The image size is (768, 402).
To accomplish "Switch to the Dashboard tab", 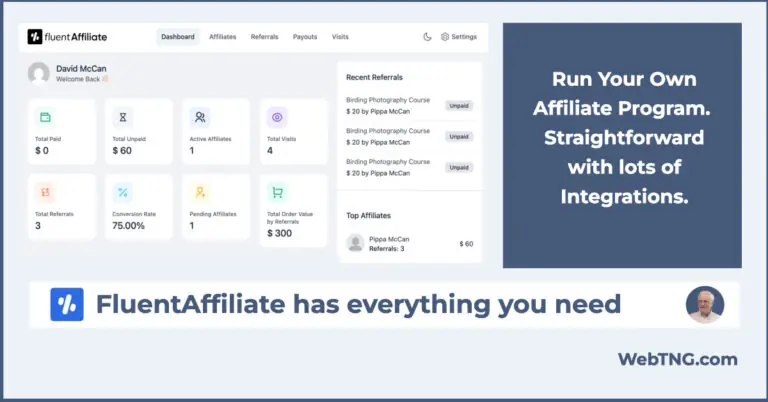I will [178, 37].
